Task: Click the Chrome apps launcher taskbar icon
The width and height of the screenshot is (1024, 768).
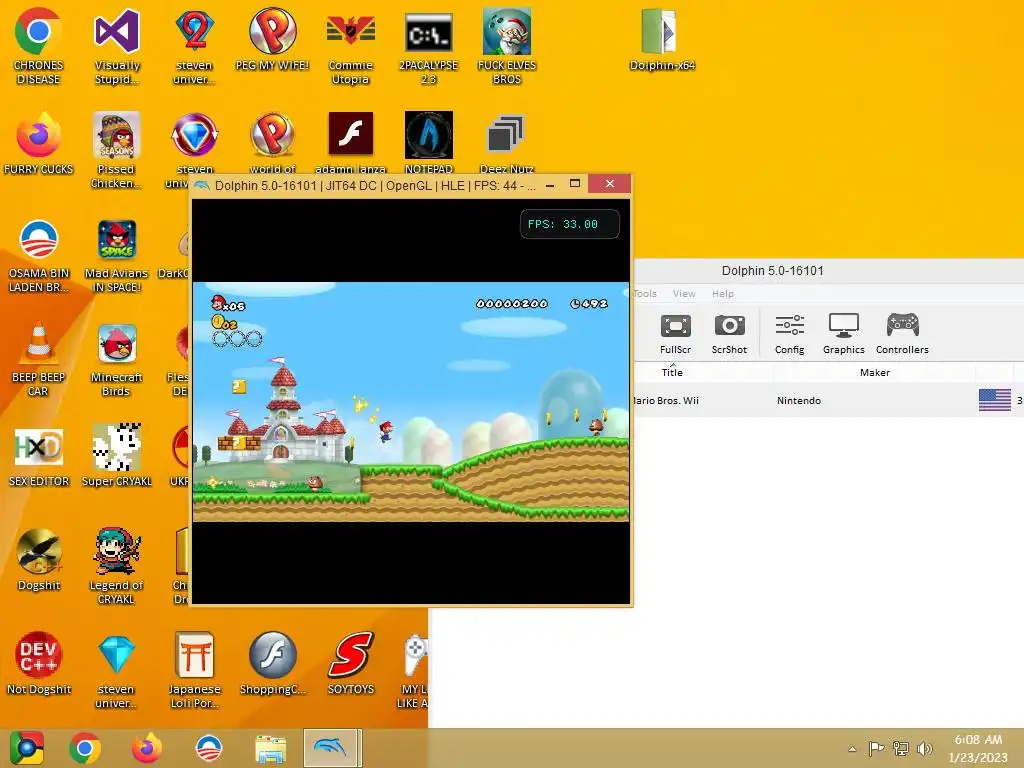Action: coord(26,748)
